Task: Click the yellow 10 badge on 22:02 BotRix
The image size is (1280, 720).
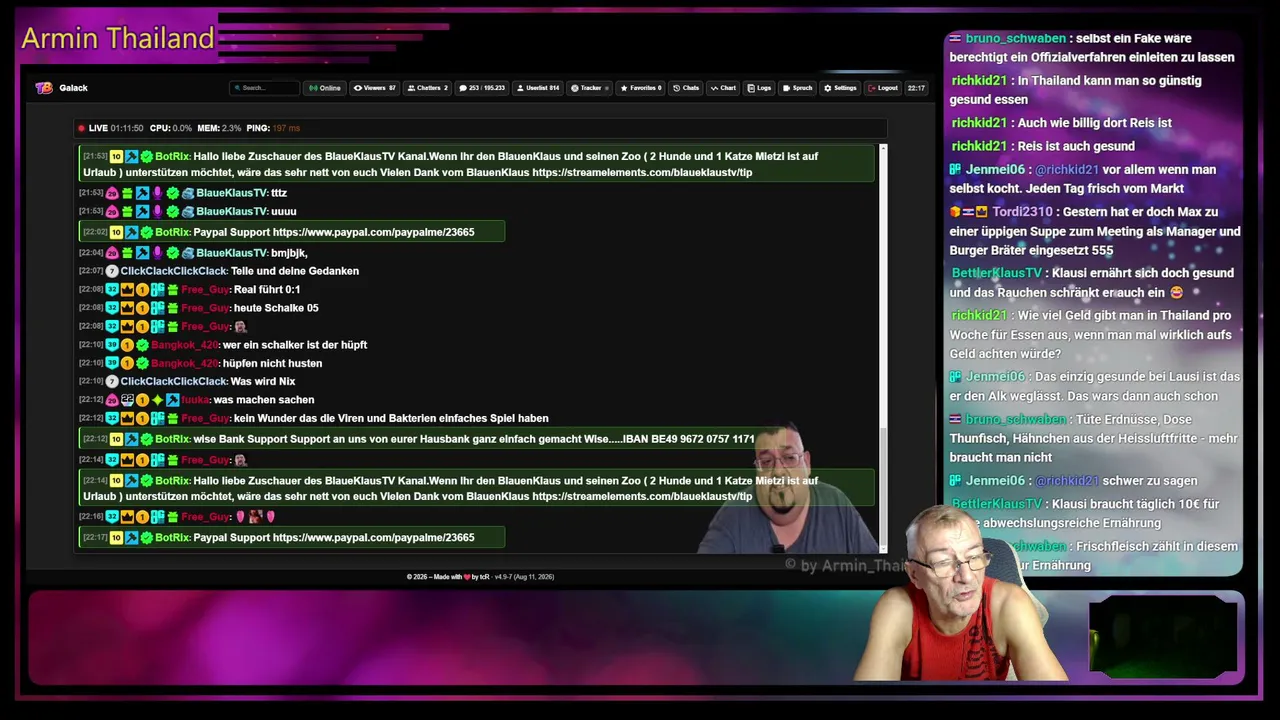Action: click(116, 232)
